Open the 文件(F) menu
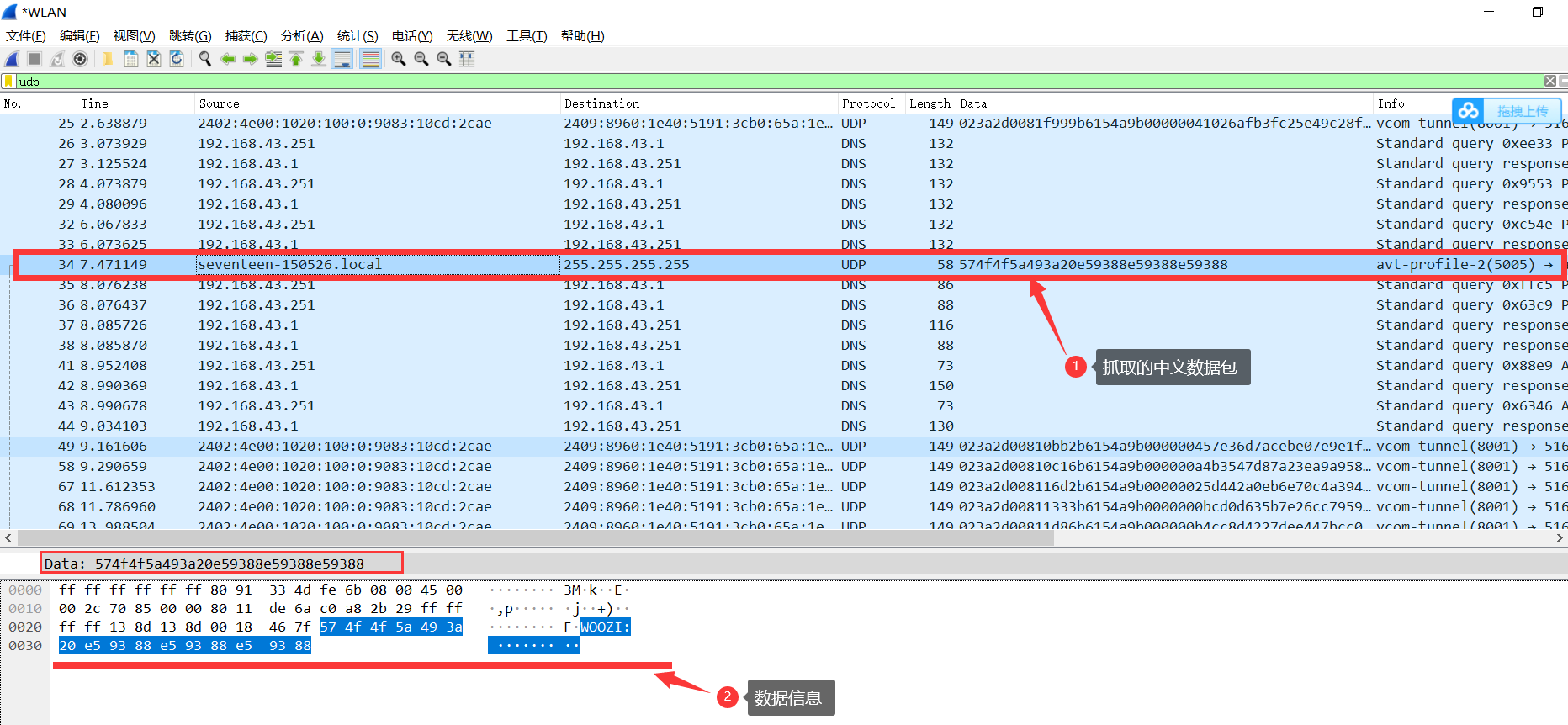Viewport: 1568px width, 725px height. [x=26, y=36]
